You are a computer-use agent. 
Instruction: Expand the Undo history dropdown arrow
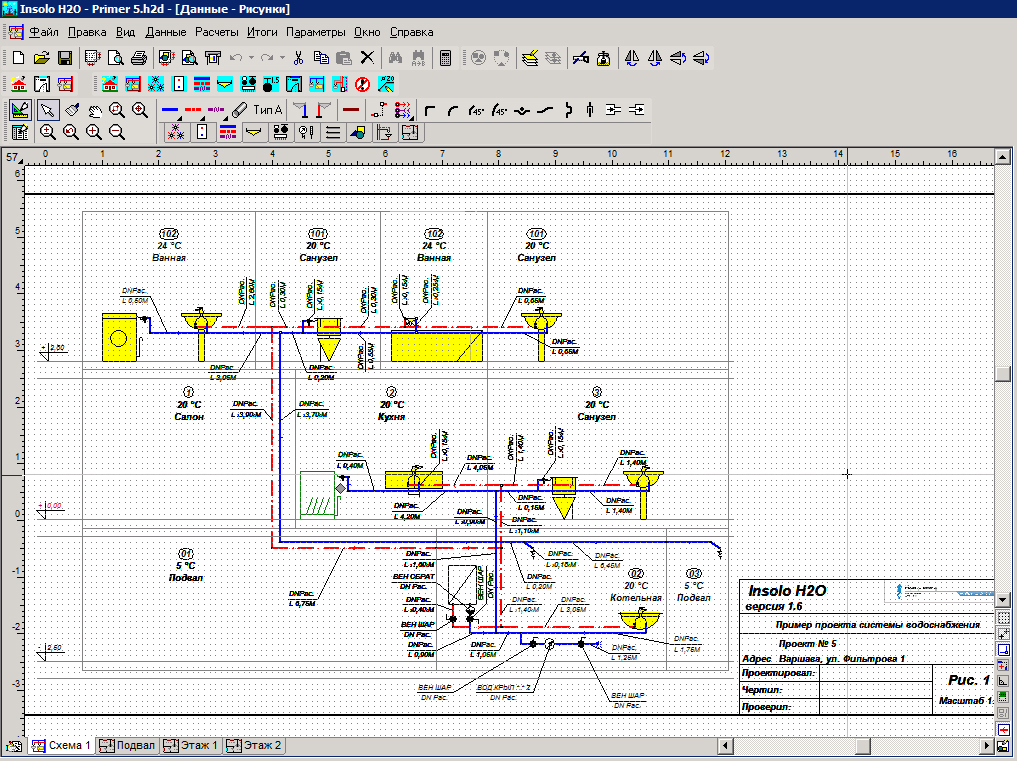[x=251, y=58]
